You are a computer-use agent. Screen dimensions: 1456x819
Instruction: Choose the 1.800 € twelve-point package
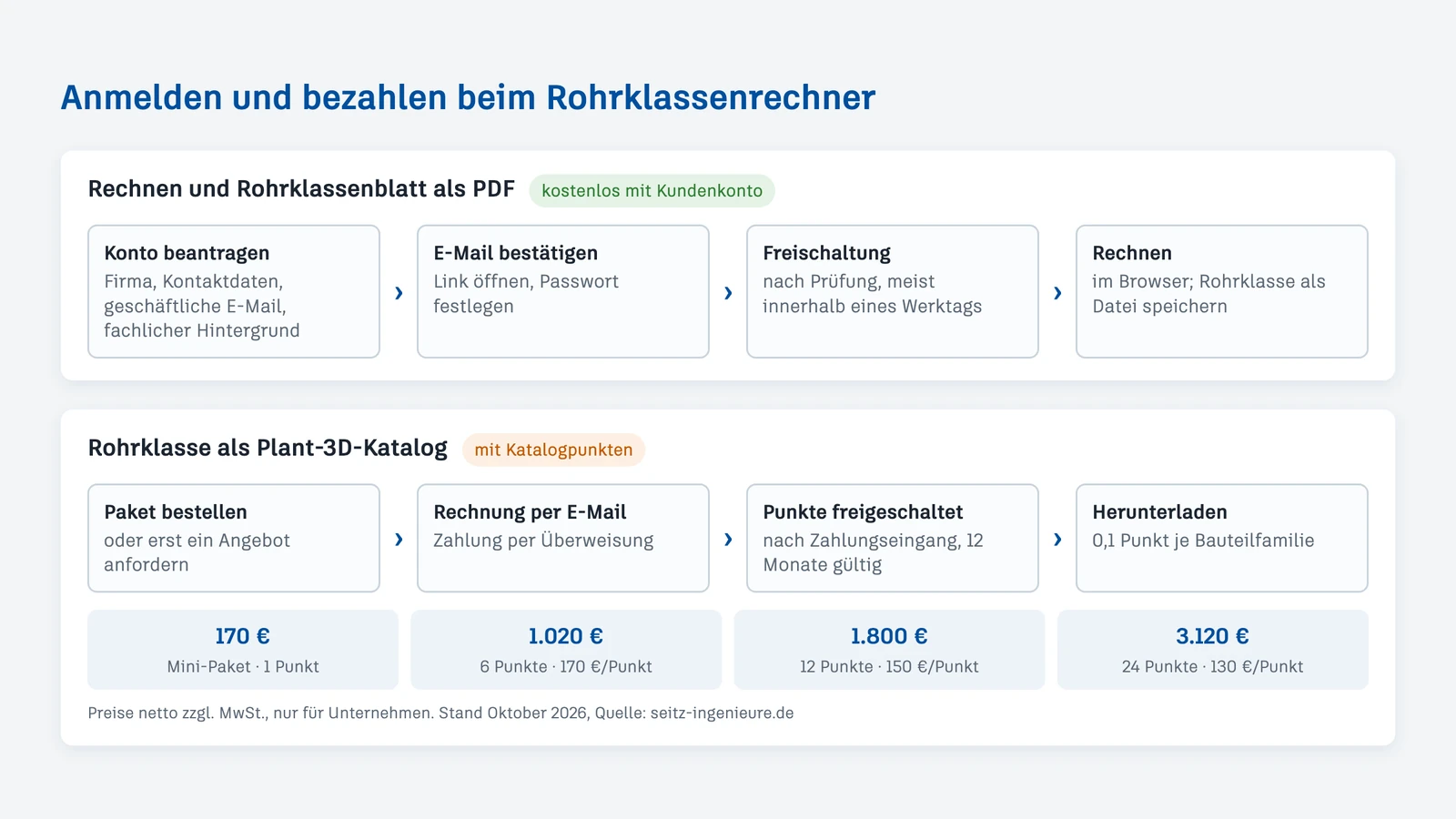point(889,650)
